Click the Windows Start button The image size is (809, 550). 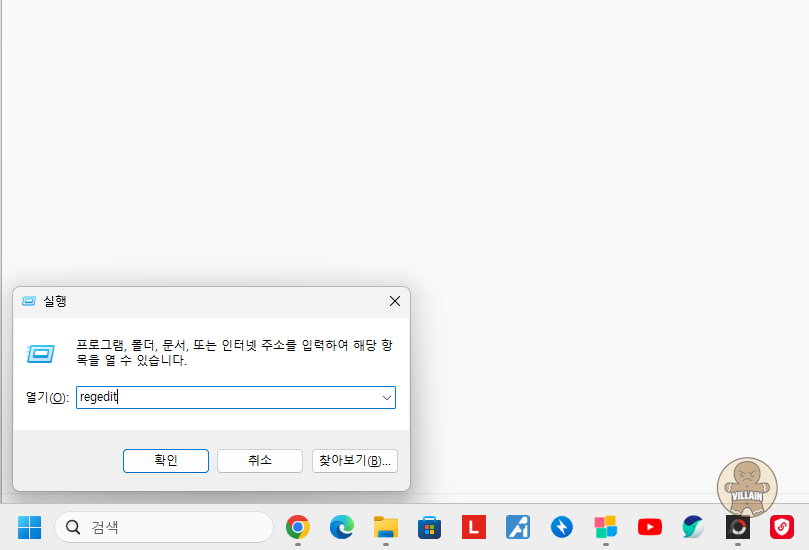[29, 527]
